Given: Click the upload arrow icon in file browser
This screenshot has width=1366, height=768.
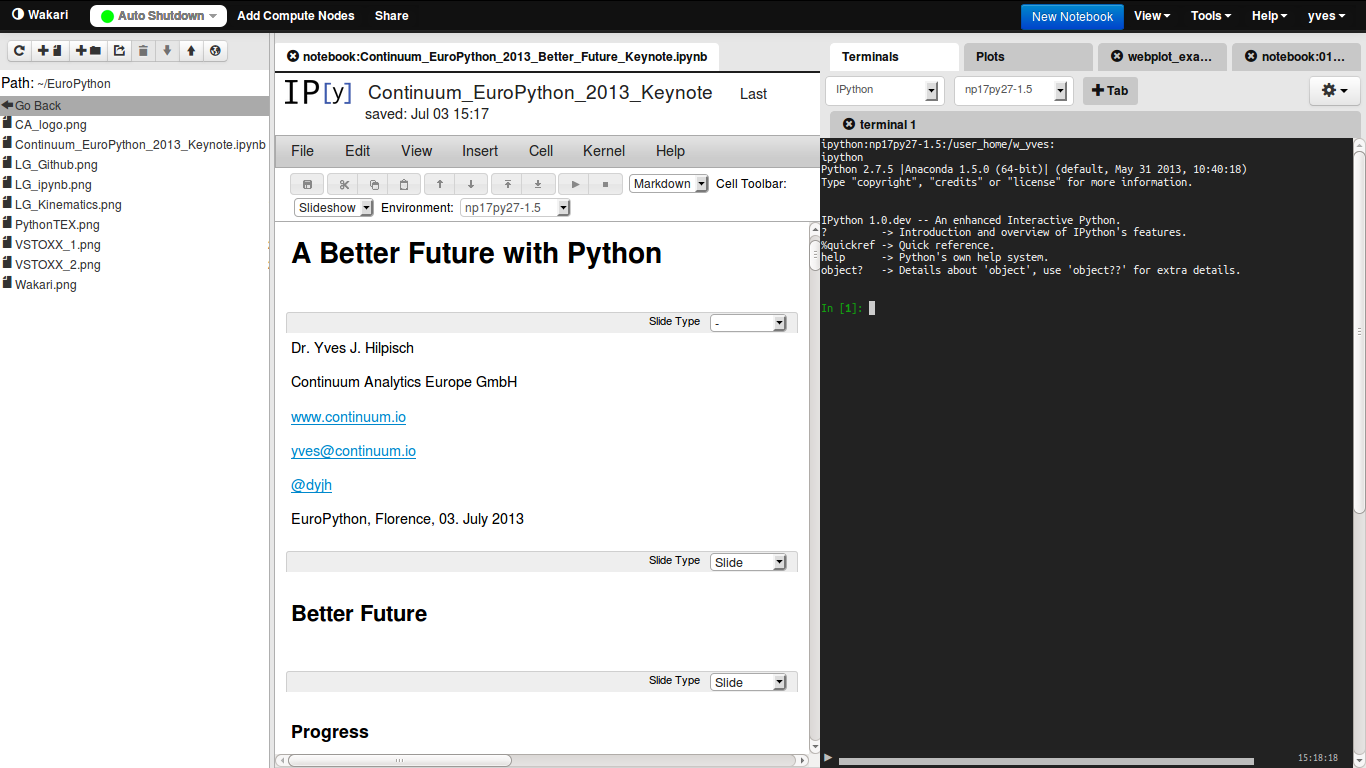Looking at the screenshot, I should tap(191, 50).
